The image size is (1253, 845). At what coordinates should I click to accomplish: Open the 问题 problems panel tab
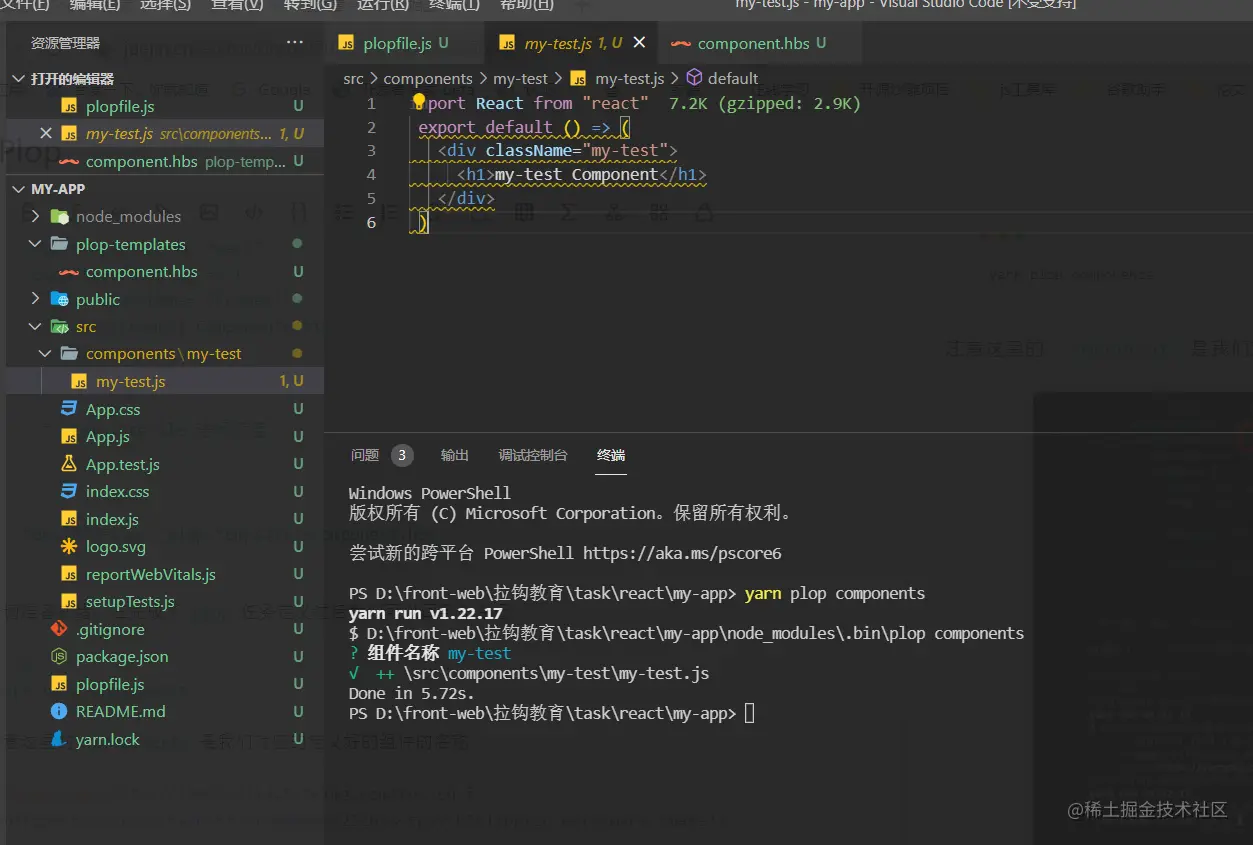click(365, 455)
